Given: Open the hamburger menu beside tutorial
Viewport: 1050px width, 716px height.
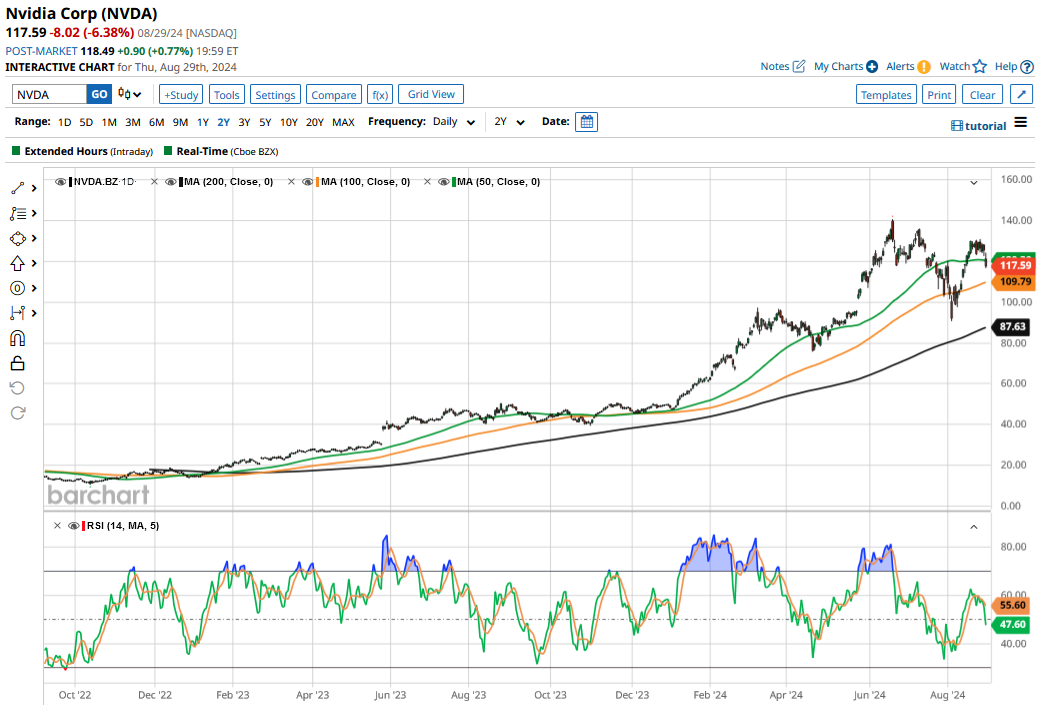Looking at the screenshot, I should (x=1020, y=123).
